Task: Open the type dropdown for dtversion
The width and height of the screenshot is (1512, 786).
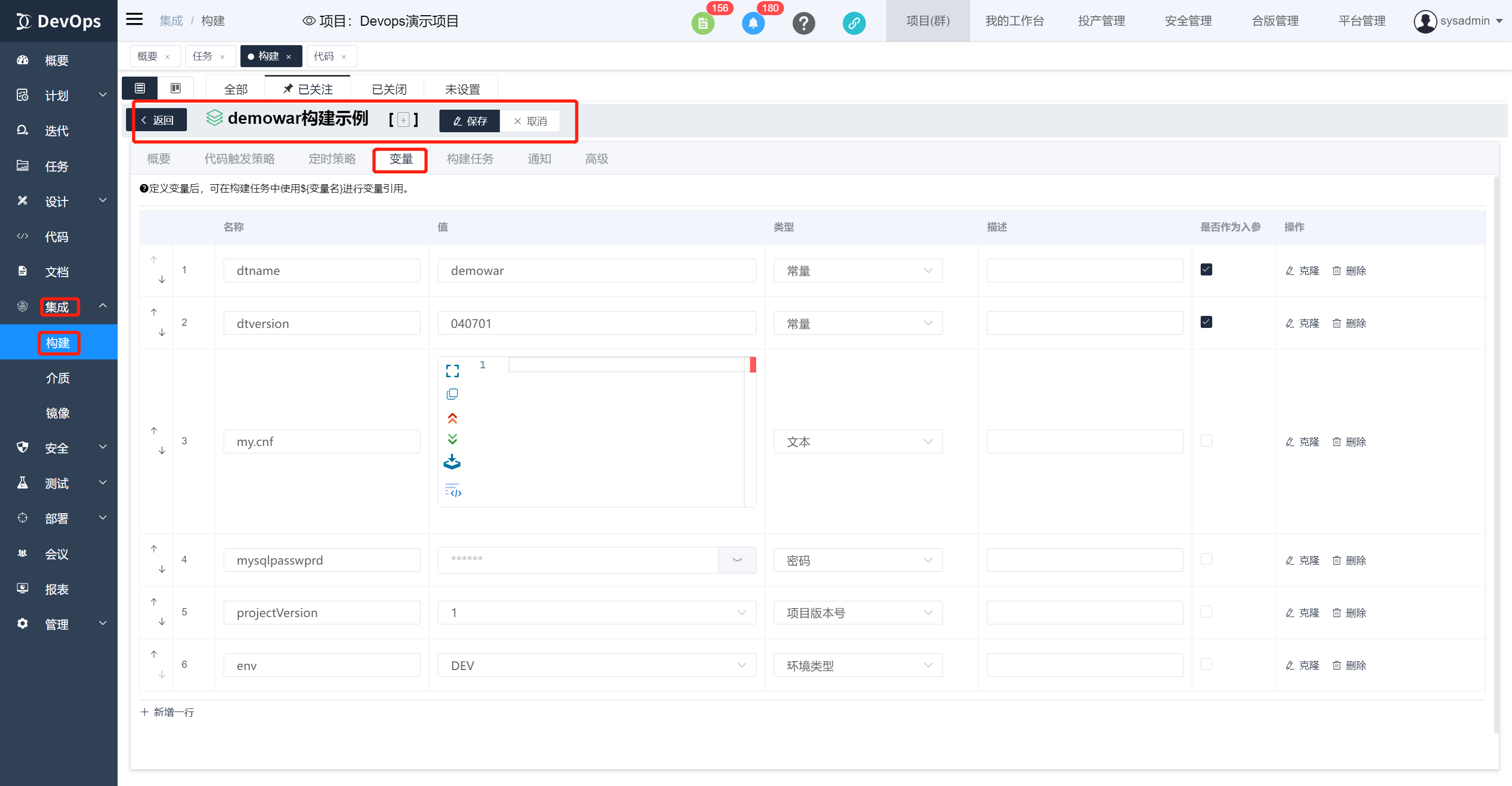Action: (857, 323)
